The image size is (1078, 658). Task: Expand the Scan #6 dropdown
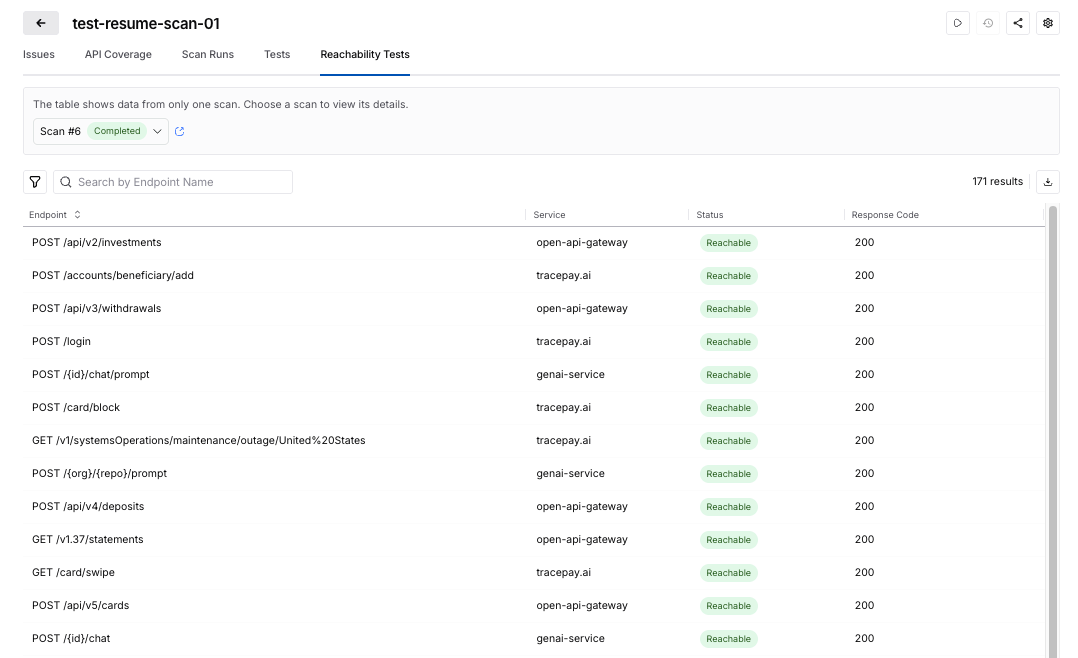tap(101, 131)
